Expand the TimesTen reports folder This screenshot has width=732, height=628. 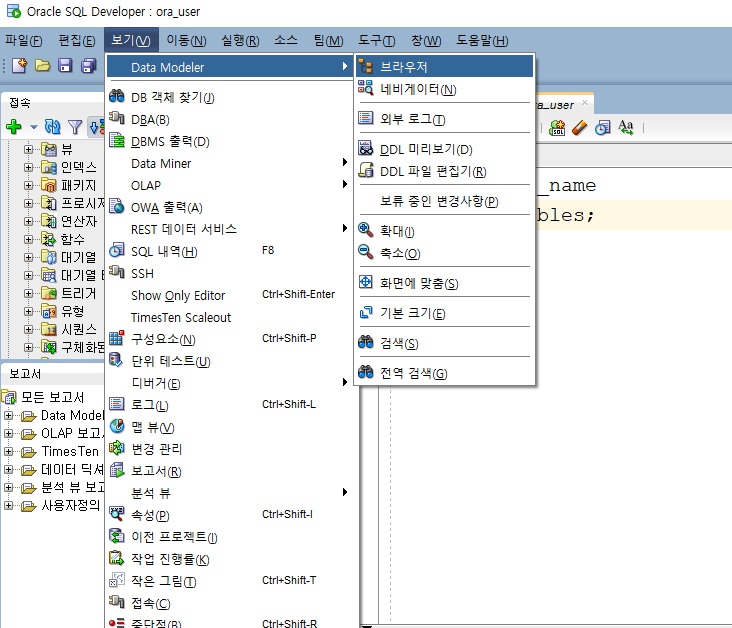pyautogui.click(x=8, y=452)
